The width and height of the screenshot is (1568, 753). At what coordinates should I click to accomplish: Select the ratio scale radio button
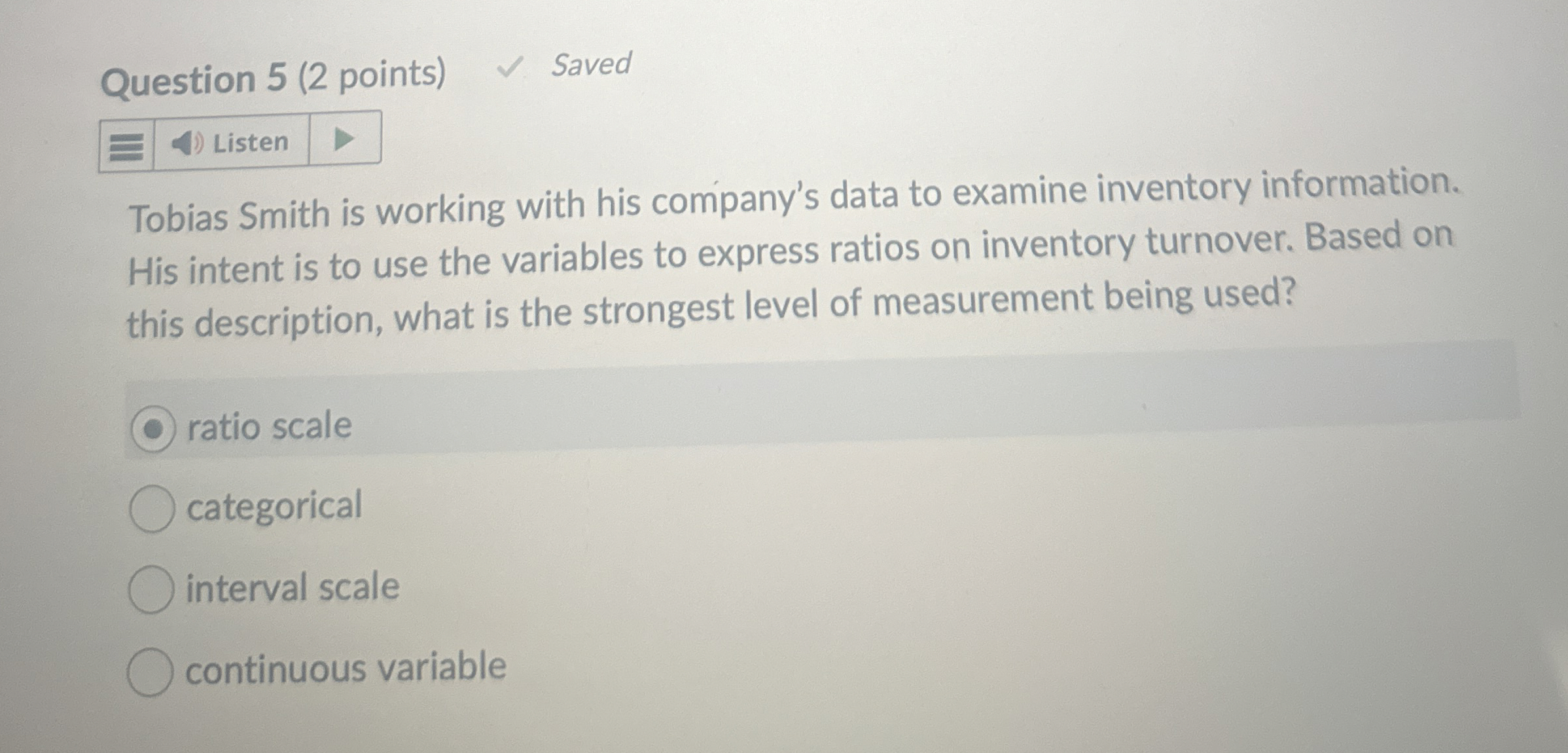pyautogui.click(x=156, y=428)
